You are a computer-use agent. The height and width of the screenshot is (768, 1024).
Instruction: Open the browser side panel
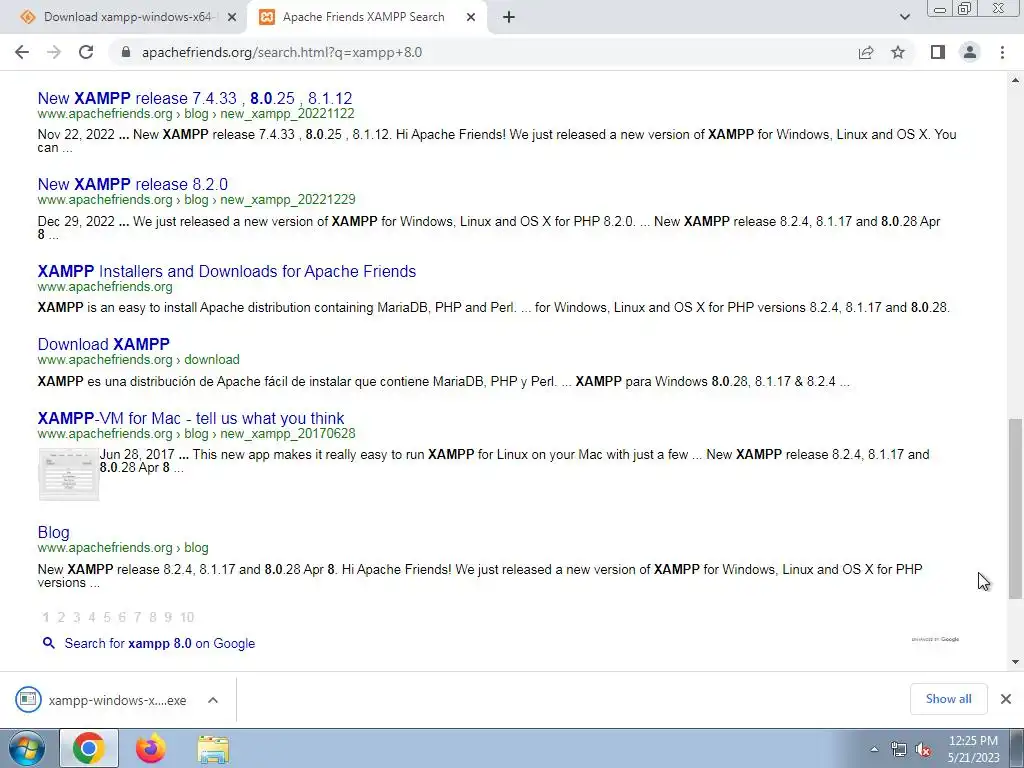pos(938,52)
